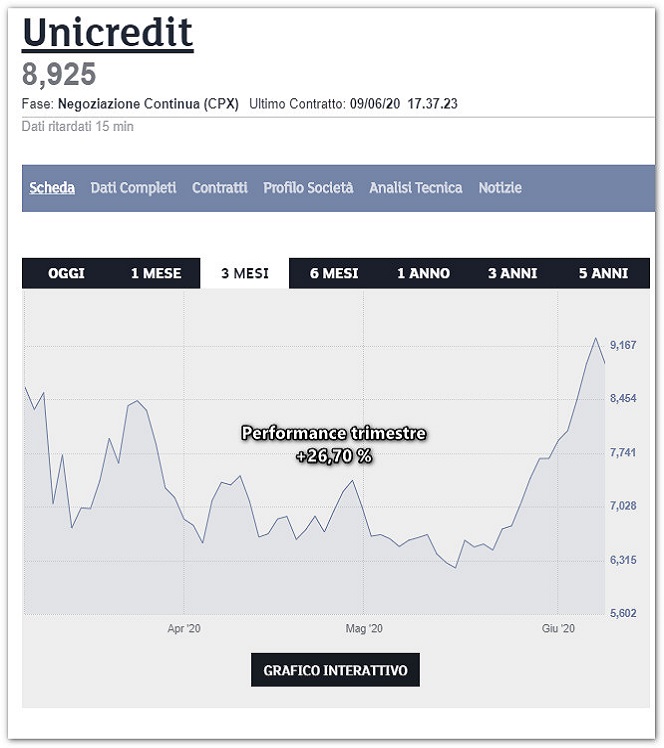
Task: Switch chart to 1 ANNO
Action: pos(424,273)
